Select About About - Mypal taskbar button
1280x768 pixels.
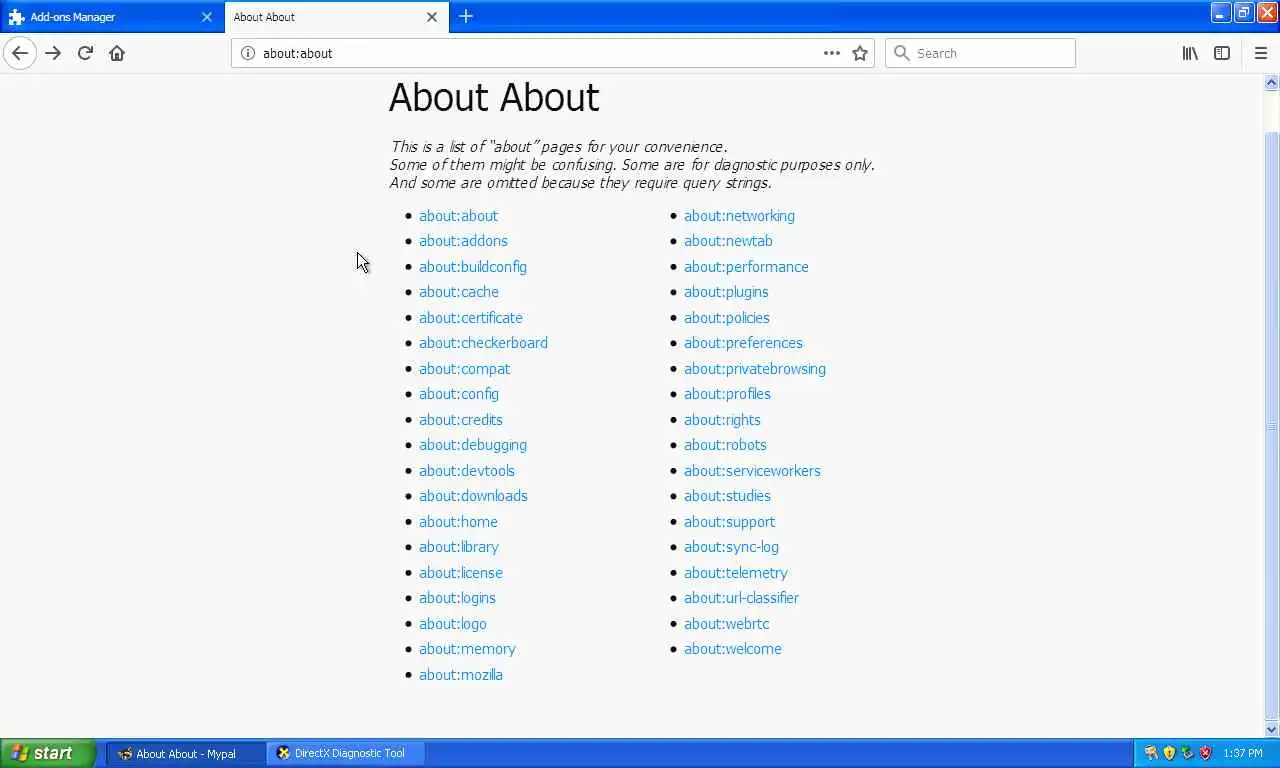click(x=186, y=753)
